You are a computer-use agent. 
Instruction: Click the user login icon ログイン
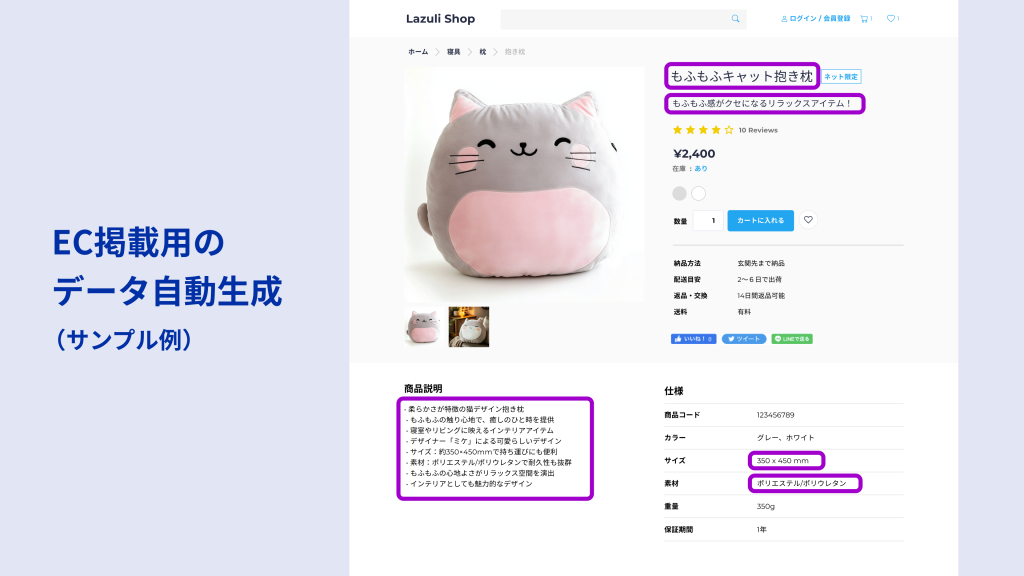coord(784,19)
